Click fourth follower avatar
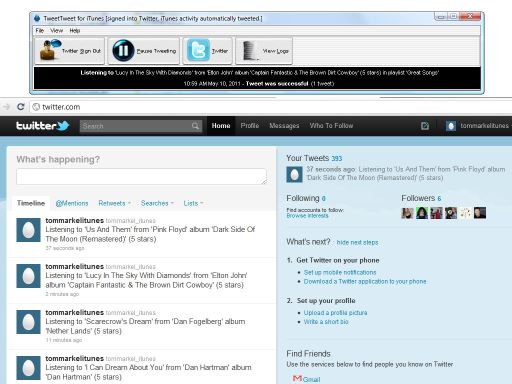Screen dimensions: 512x384 click(x=451, y=213)
